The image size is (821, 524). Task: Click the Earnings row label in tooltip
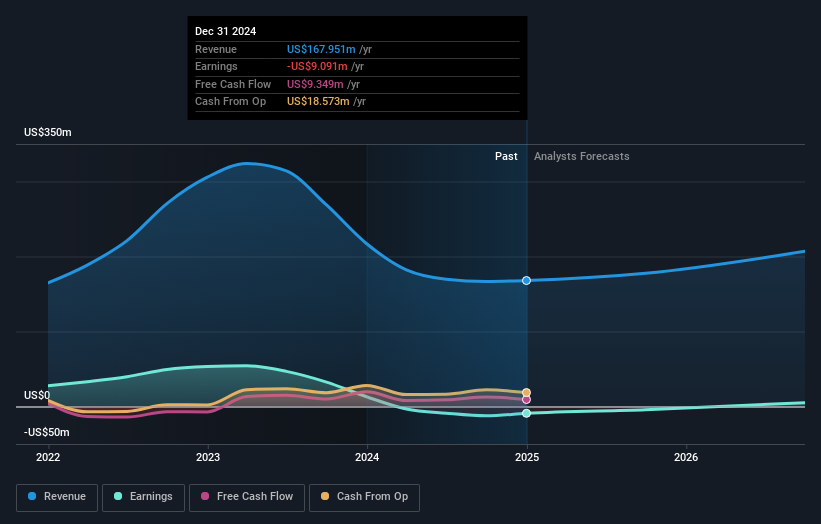(x=216, y=66)
